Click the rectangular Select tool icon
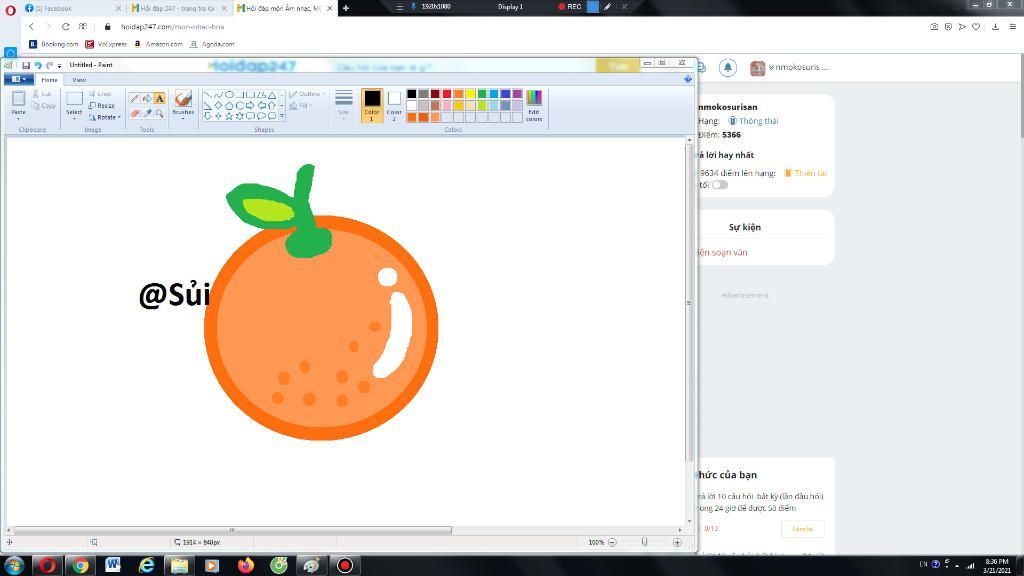 pos(74,99)
